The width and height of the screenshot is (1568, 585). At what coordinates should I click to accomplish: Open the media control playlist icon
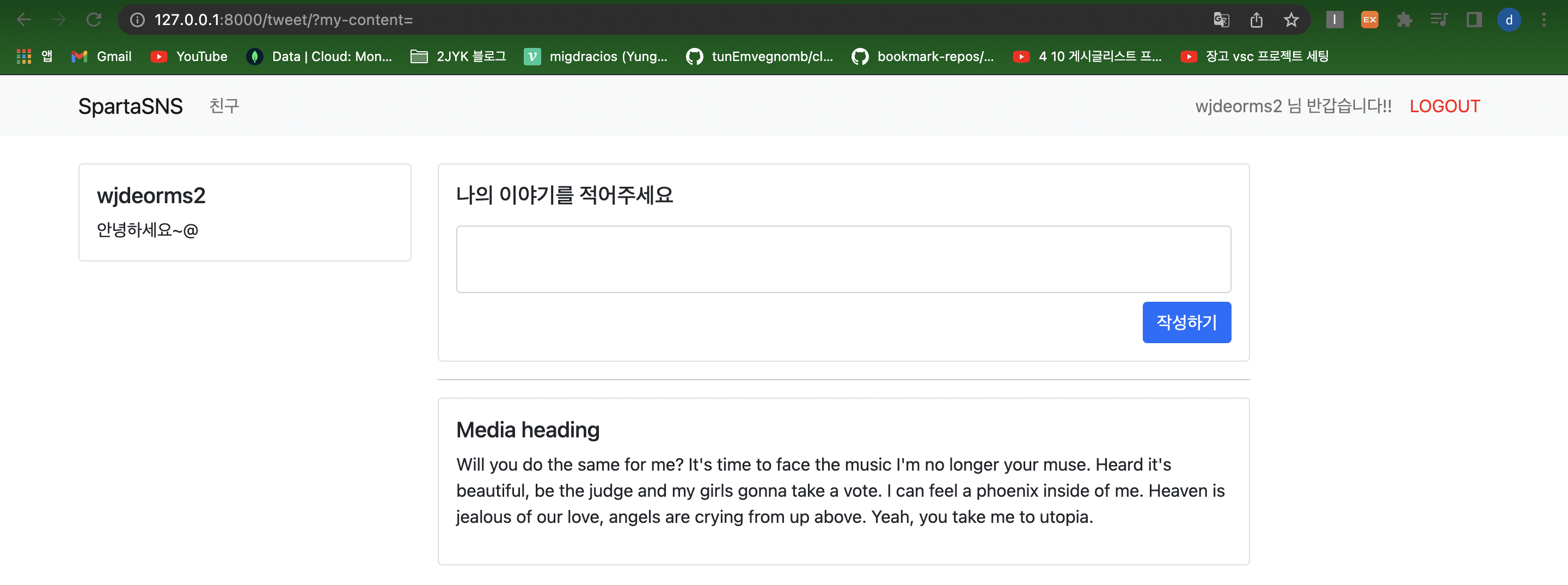pos(1439,20)
